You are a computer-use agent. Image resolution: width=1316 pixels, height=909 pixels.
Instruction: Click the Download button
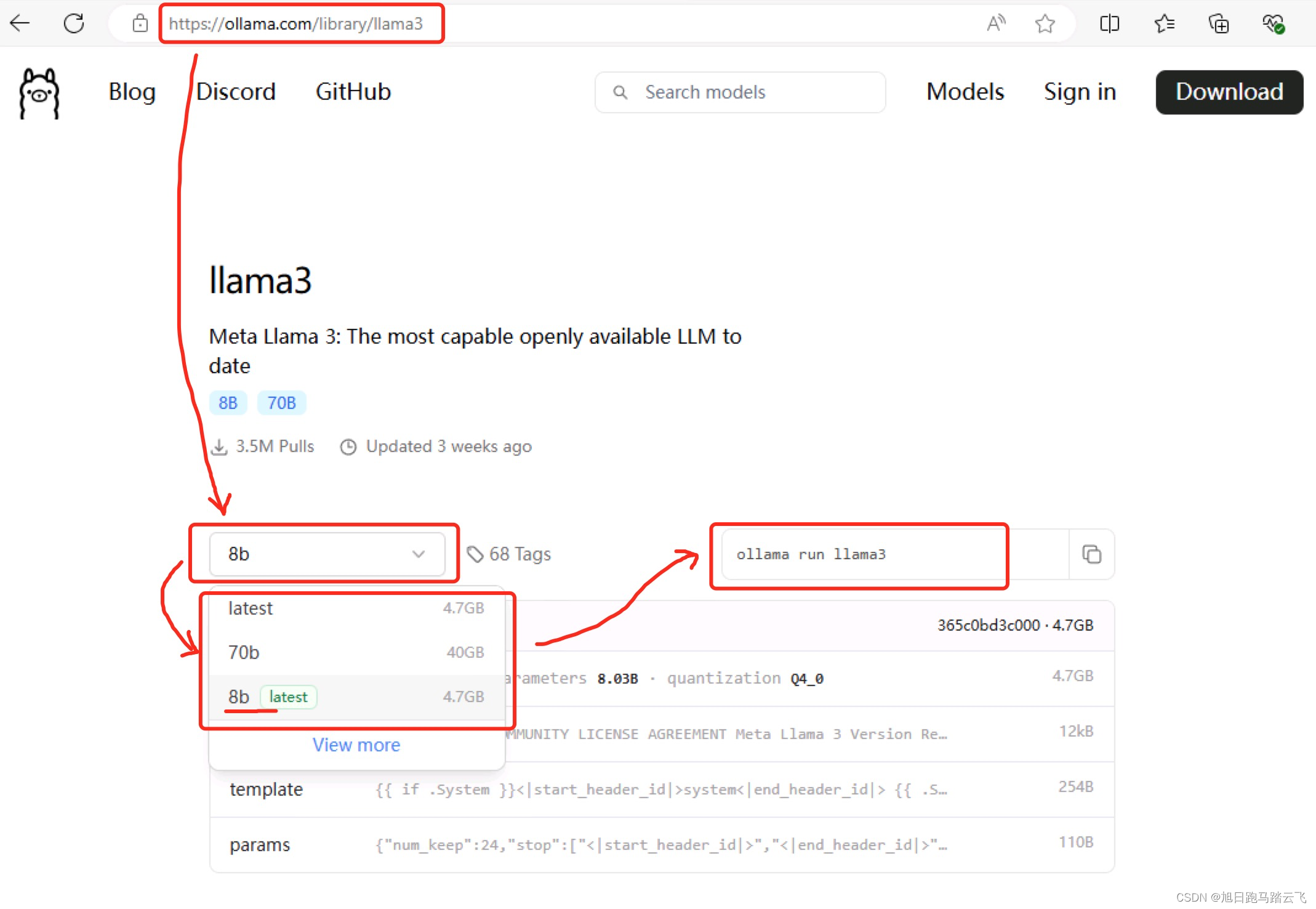1229,92
